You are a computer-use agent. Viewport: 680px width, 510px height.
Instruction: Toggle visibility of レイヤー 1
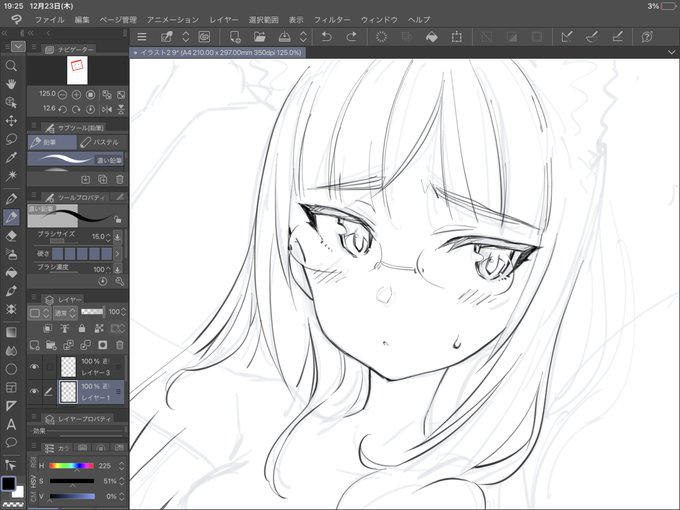(34, 392)
